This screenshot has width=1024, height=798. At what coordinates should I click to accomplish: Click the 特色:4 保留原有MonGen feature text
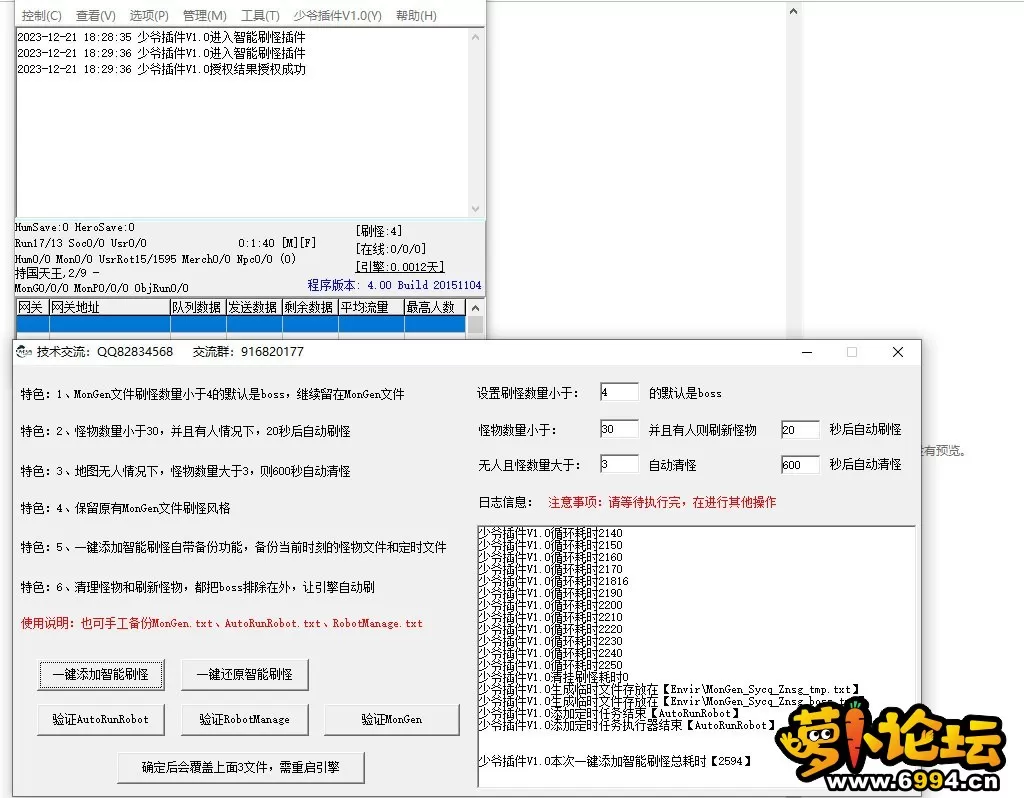pos(125,507)
